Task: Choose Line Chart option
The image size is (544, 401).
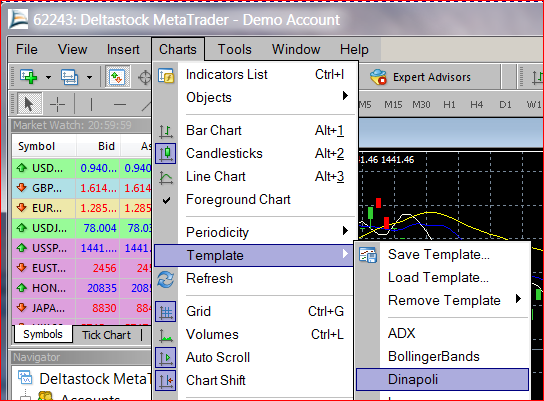Action: coord(255,176)
